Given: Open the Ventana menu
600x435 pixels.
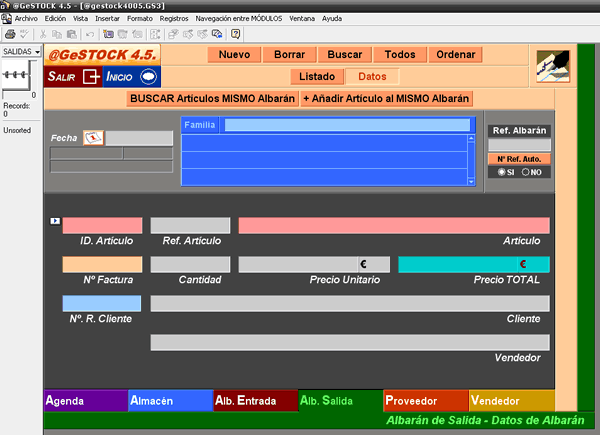Looking at the screenshot, I should click(x=302, y=18).
